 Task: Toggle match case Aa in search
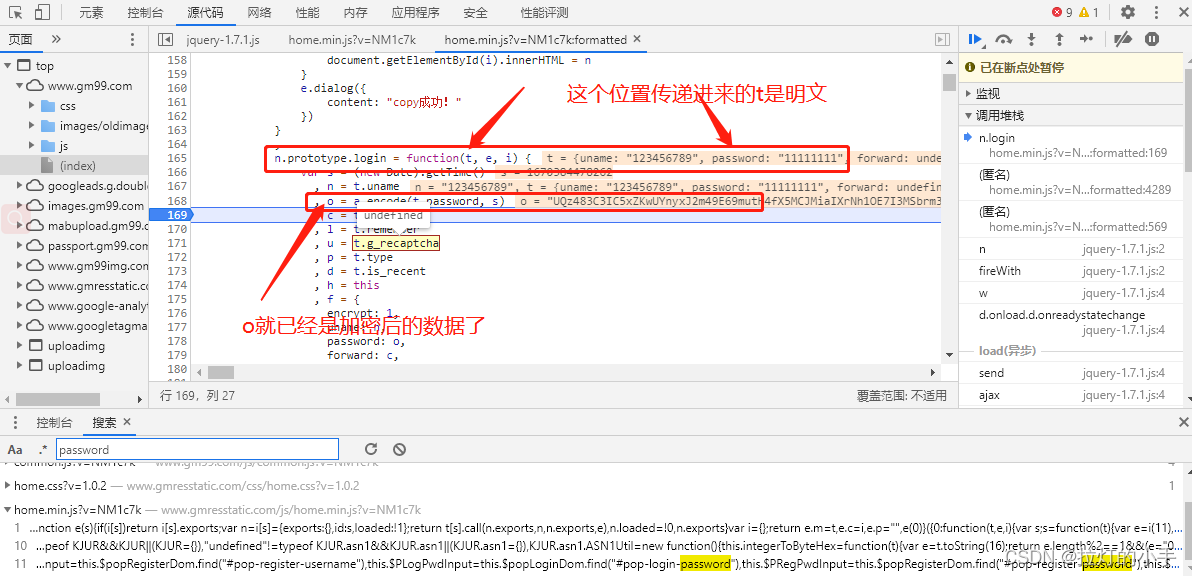click(15, 449)
